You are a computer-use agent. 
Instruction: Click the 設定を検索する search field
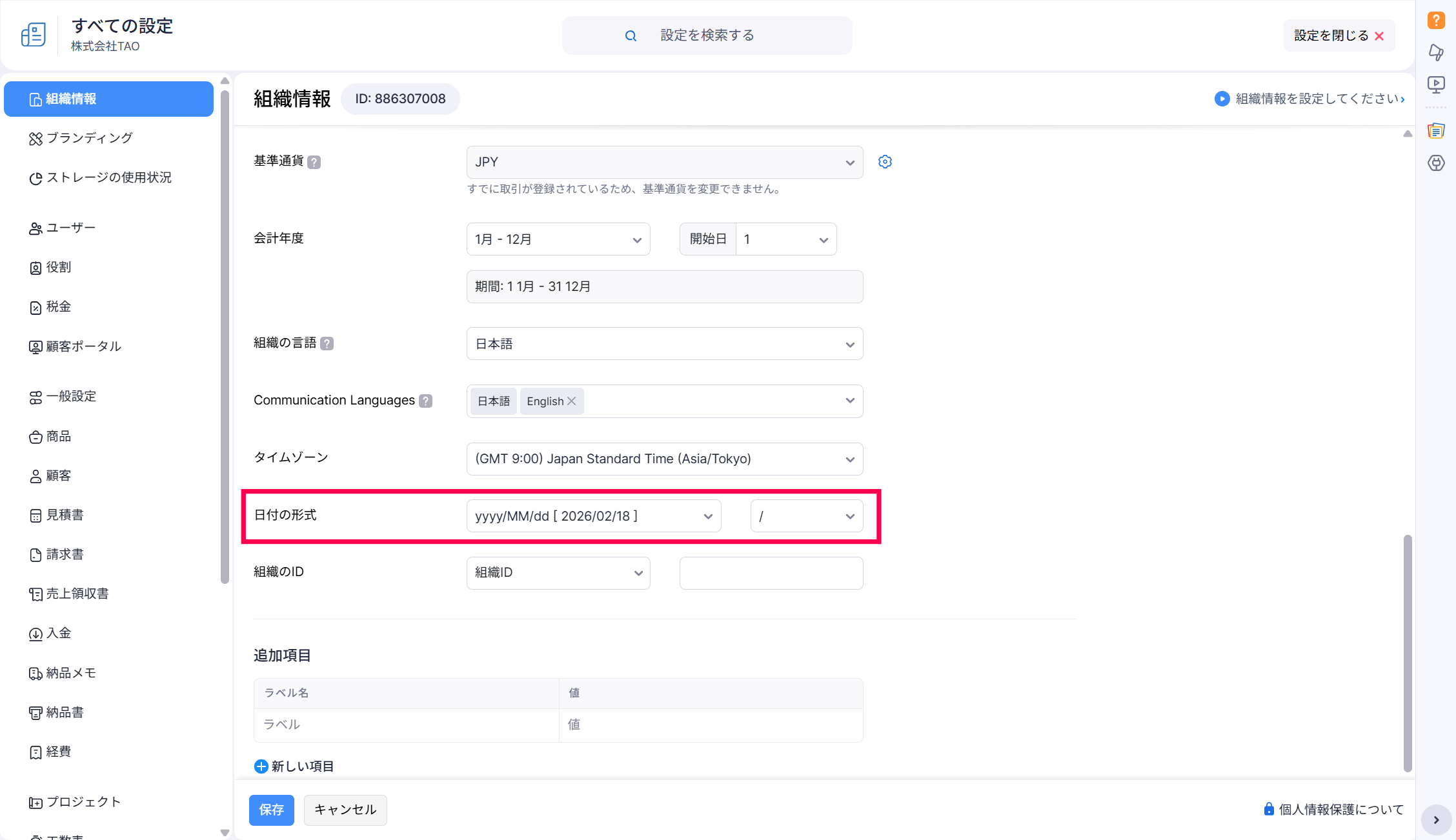point(707,35)
